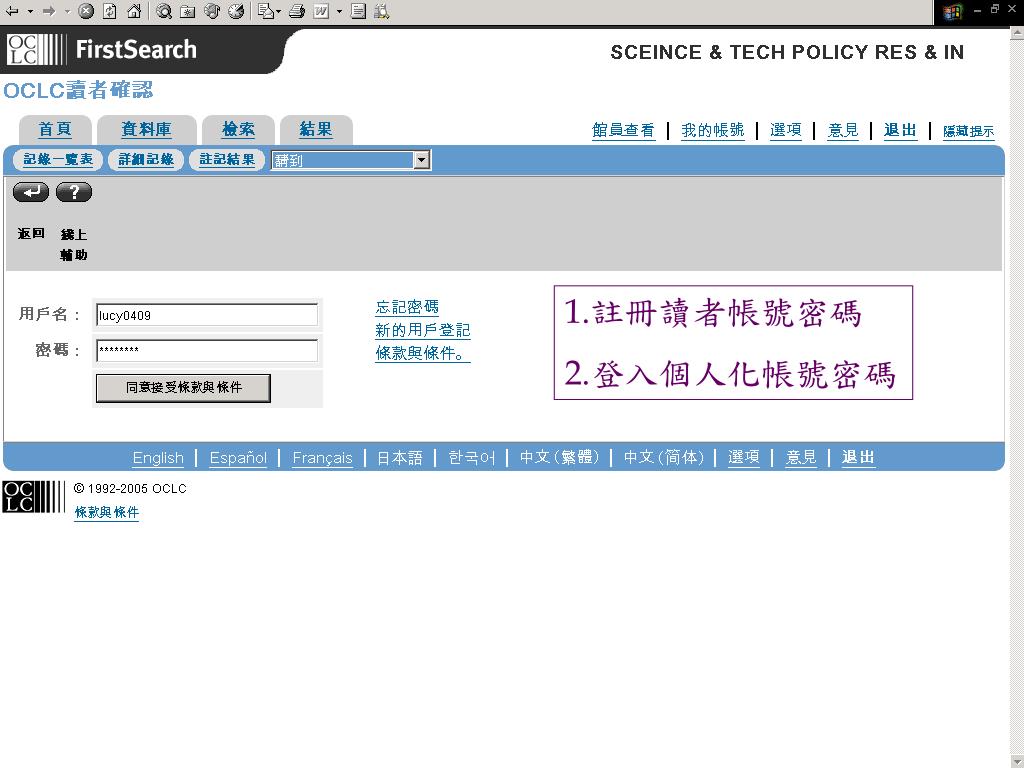Viewport: 1024px width, 768px height.
Task: Click the browser Stop icon
Action: tap(86, 11)
